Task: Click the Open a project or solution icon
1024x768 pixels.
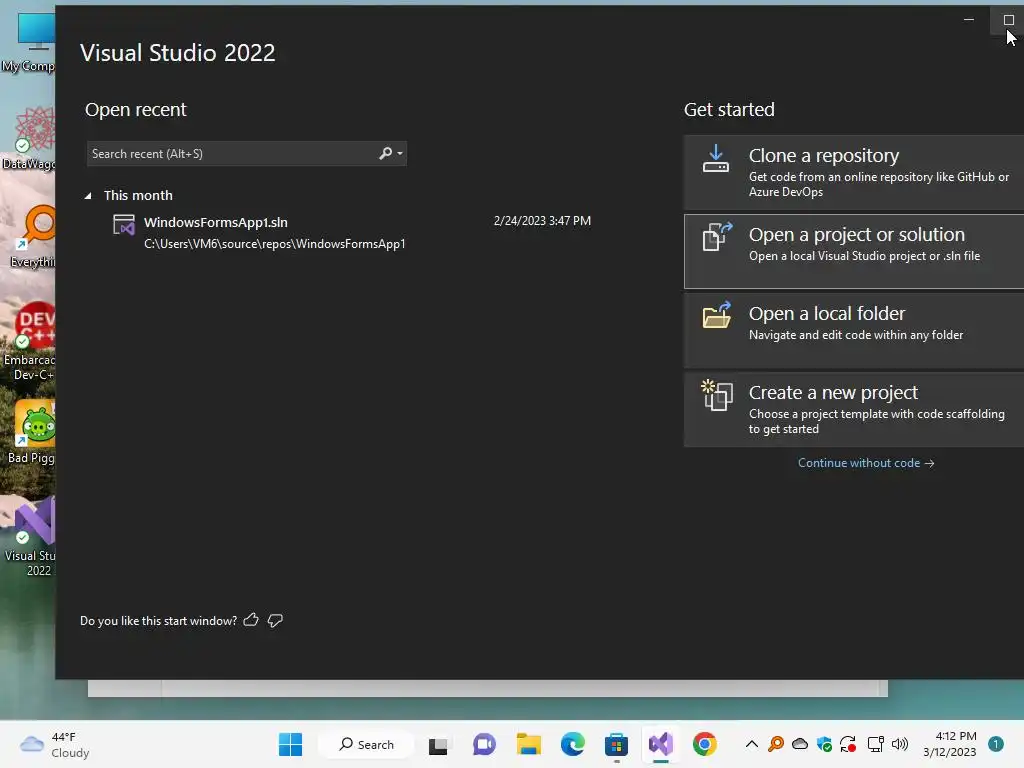Action: (x=716, y=237)
